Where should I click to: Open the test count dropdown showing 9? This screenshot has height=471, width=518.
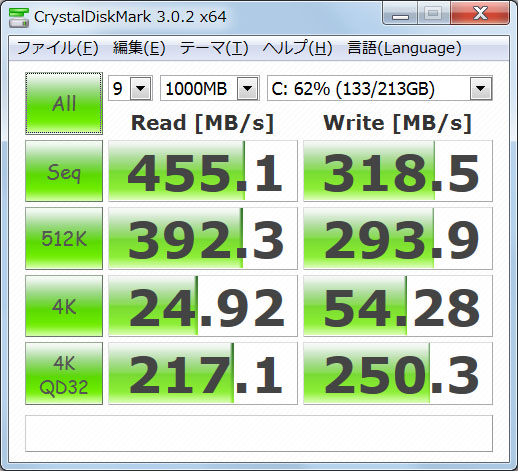[130, 88]
